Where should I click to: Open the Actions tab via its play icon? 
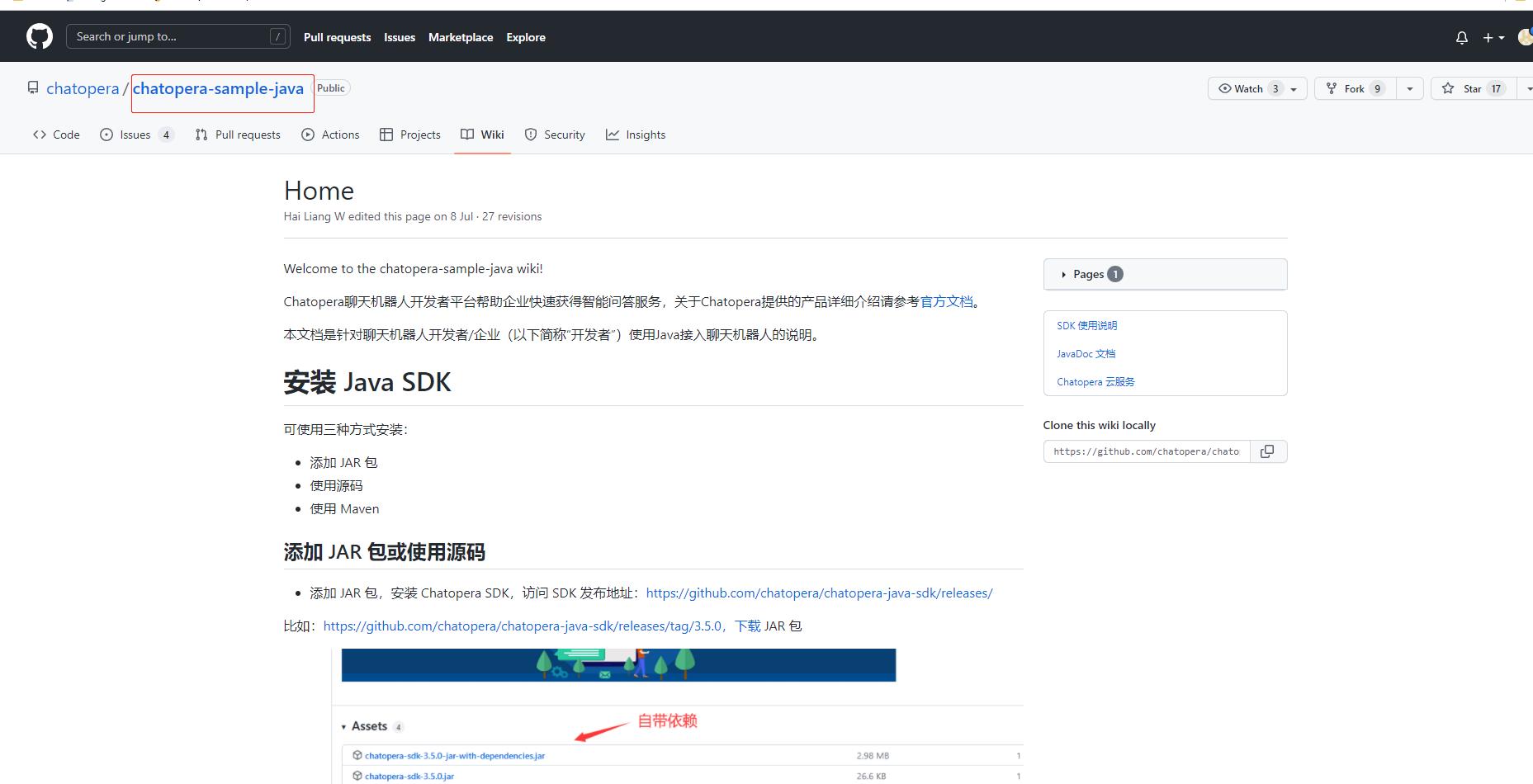(307, 134)
